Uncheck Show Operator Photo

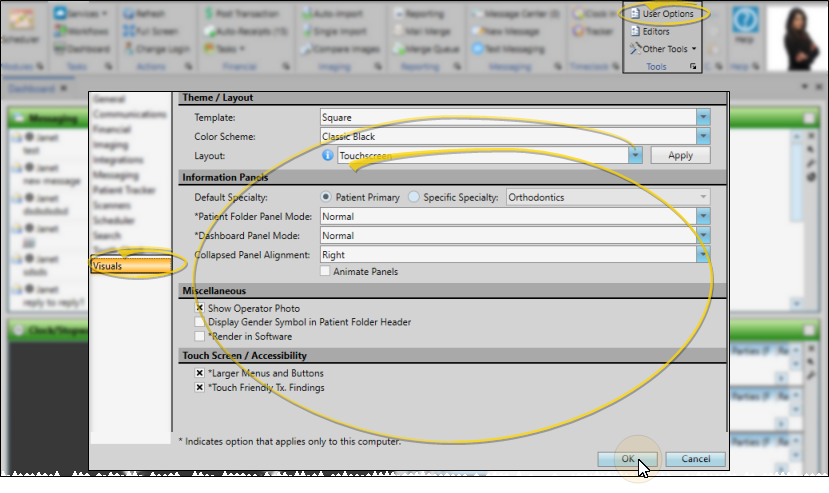click(200, 308)
